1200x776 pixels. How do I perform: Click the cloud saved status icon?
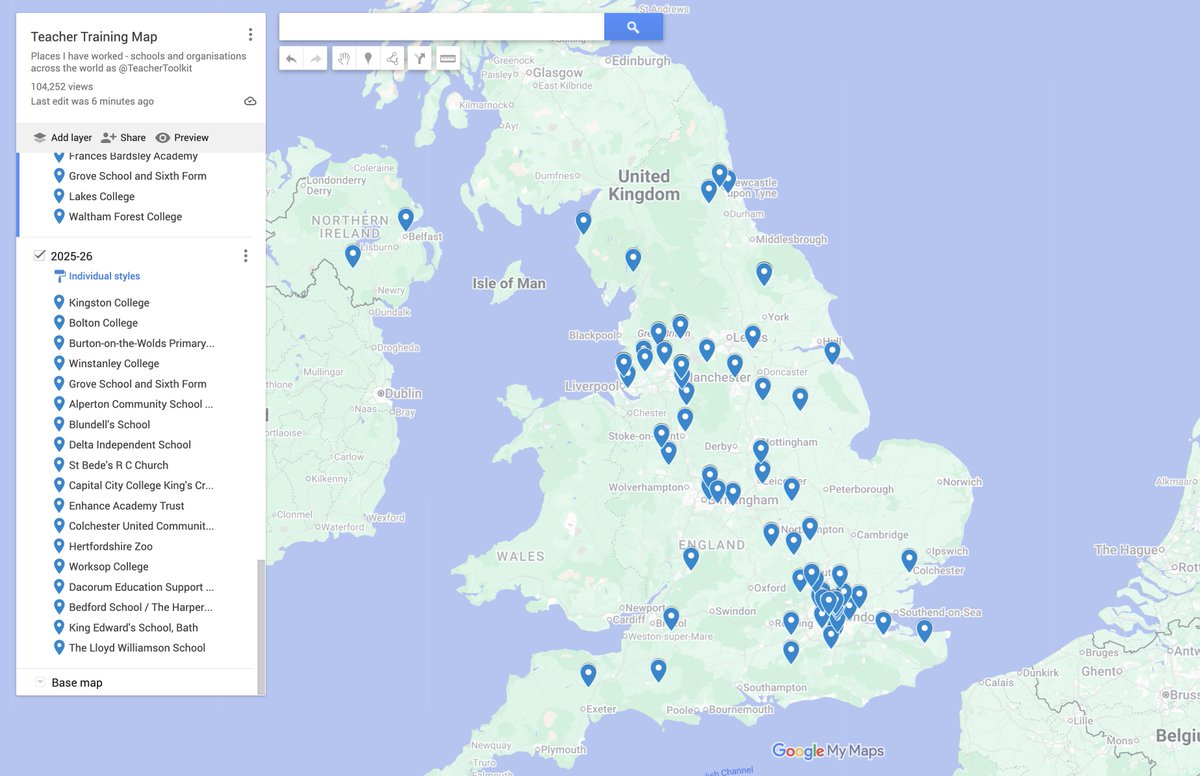coord(250,101)
